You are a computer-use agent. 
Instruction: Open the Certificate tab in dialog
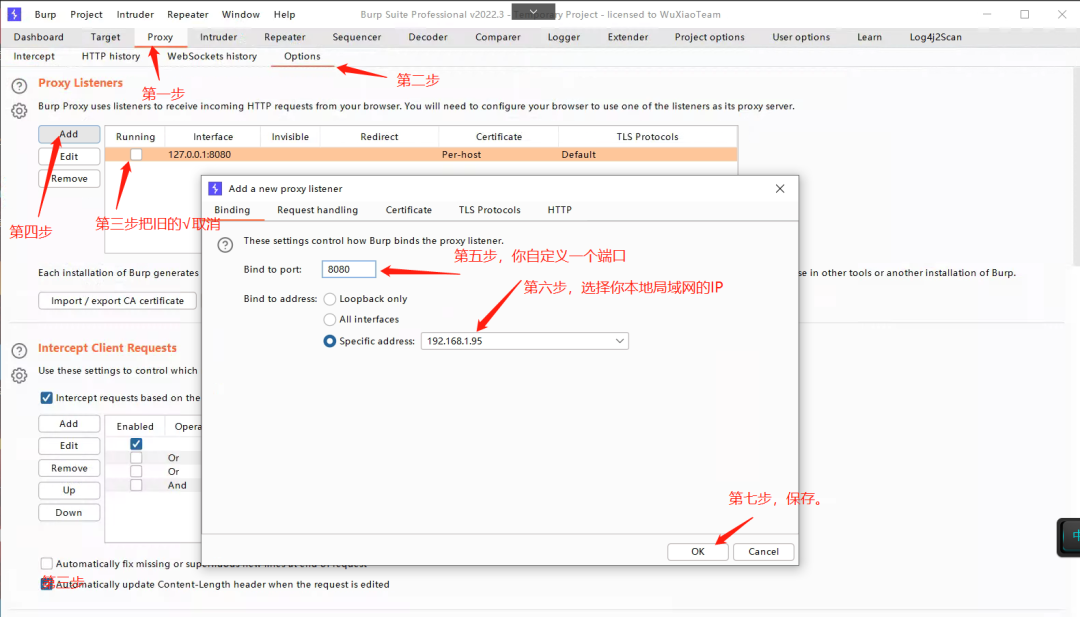408,210
